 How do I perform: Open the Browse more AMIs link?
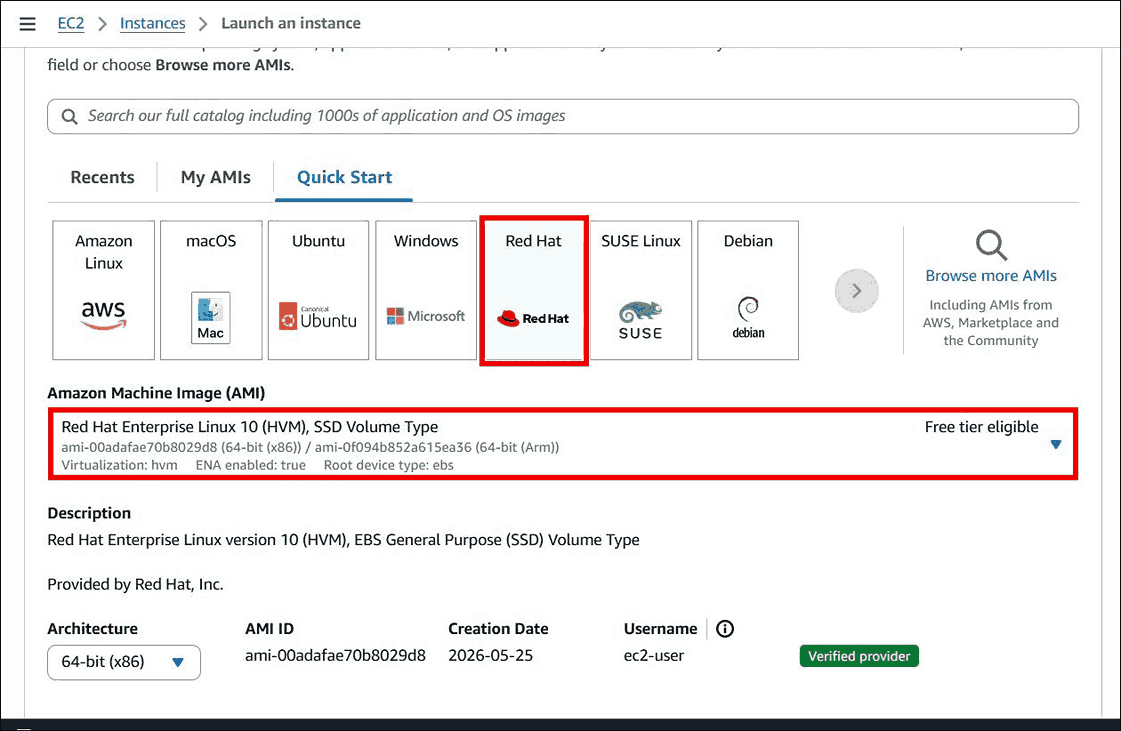point(991,275)
